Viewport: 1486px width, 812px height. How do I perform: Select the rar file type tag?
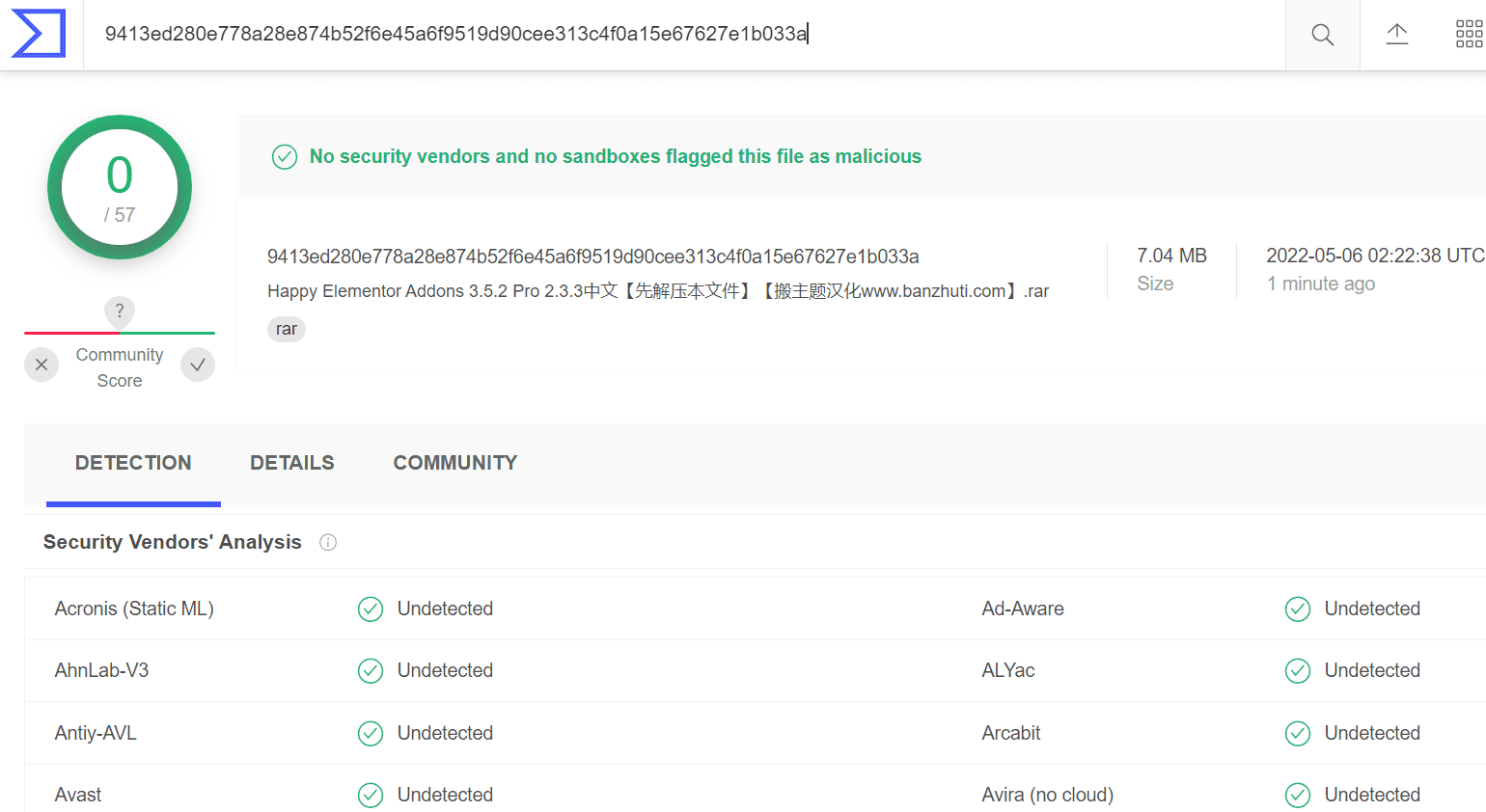(x=287, y=329)
